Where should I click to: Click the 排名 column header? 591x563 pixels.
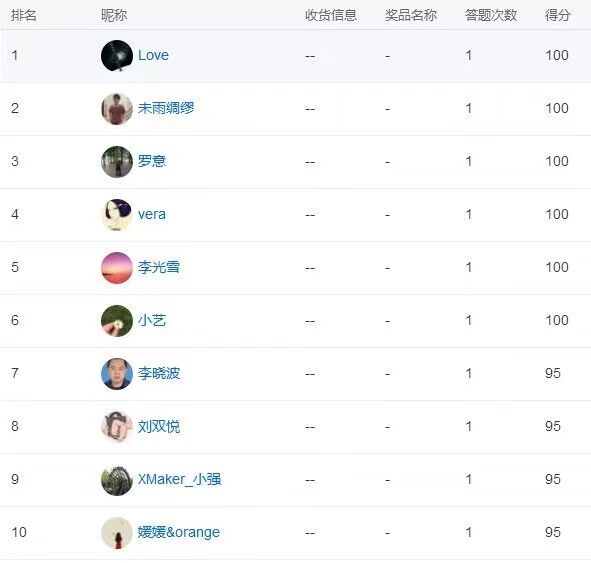tap(24, 15)
